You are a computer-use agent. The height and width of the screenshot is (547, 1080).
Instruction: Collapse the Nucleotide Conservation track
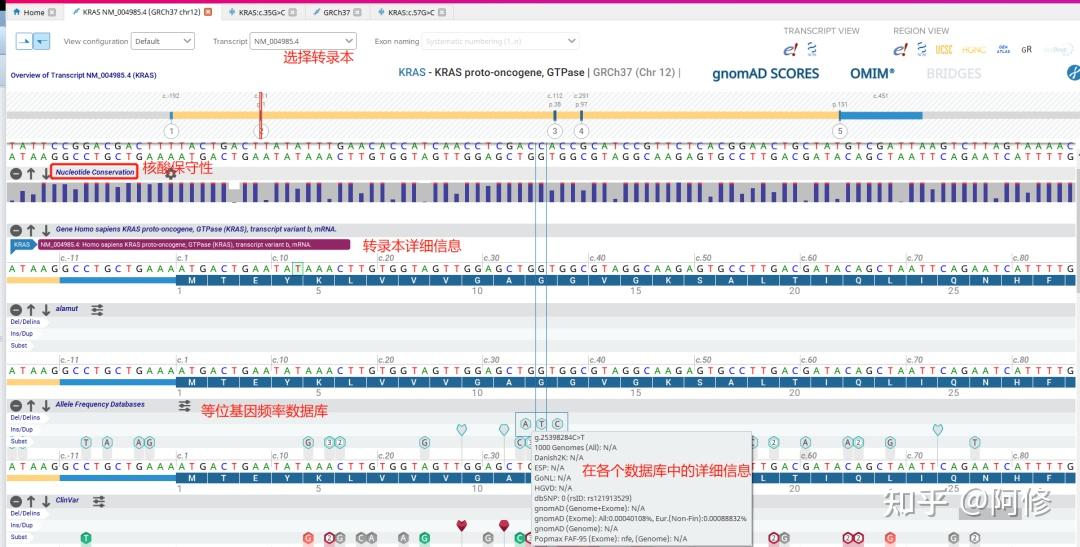16,174
